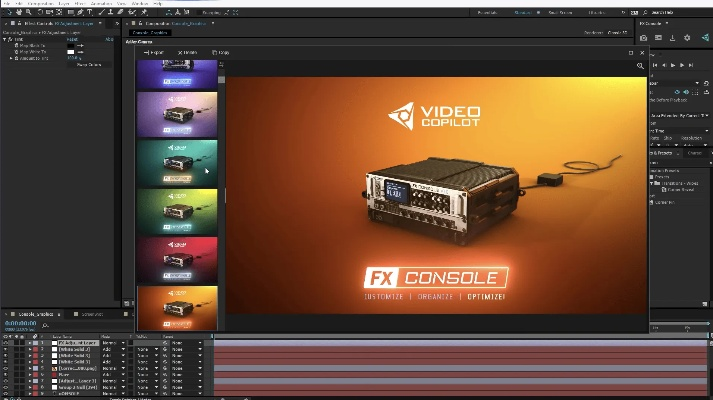Viewport: 713px width, 400px height.
Task: Expand the Amount to Tint property
Action: 13,58
